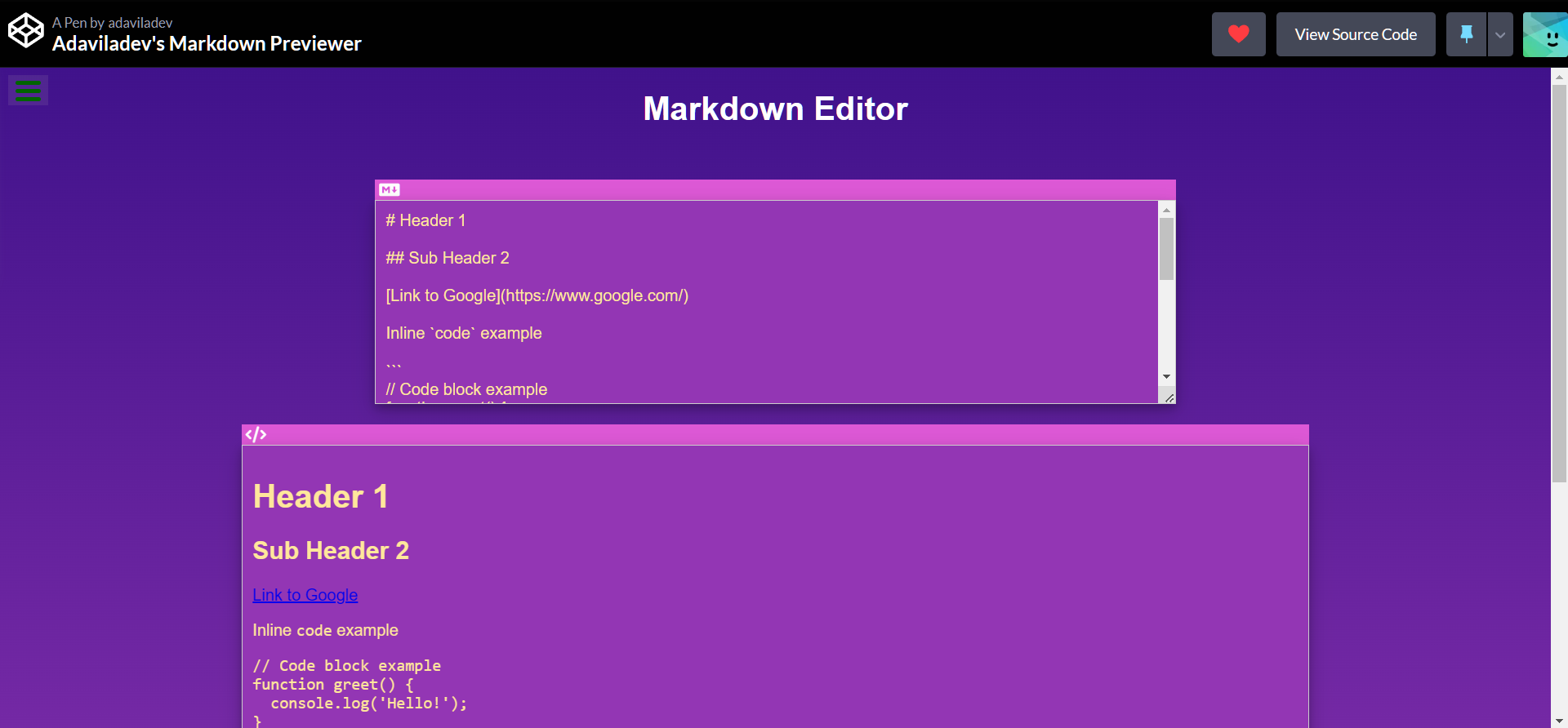This screenshot has height=728, width=1568.
Task: Open the green hamburger menu
Action: [28, 91]
